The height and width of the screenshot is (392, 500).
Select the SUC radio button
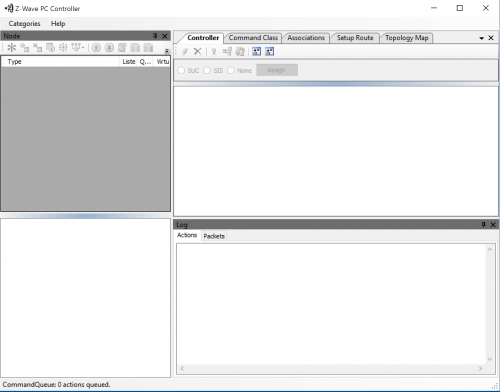tap(181, 70)
